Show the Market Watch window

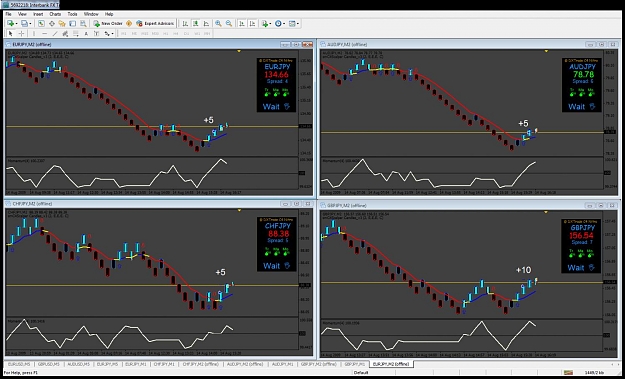click(41, 24)
